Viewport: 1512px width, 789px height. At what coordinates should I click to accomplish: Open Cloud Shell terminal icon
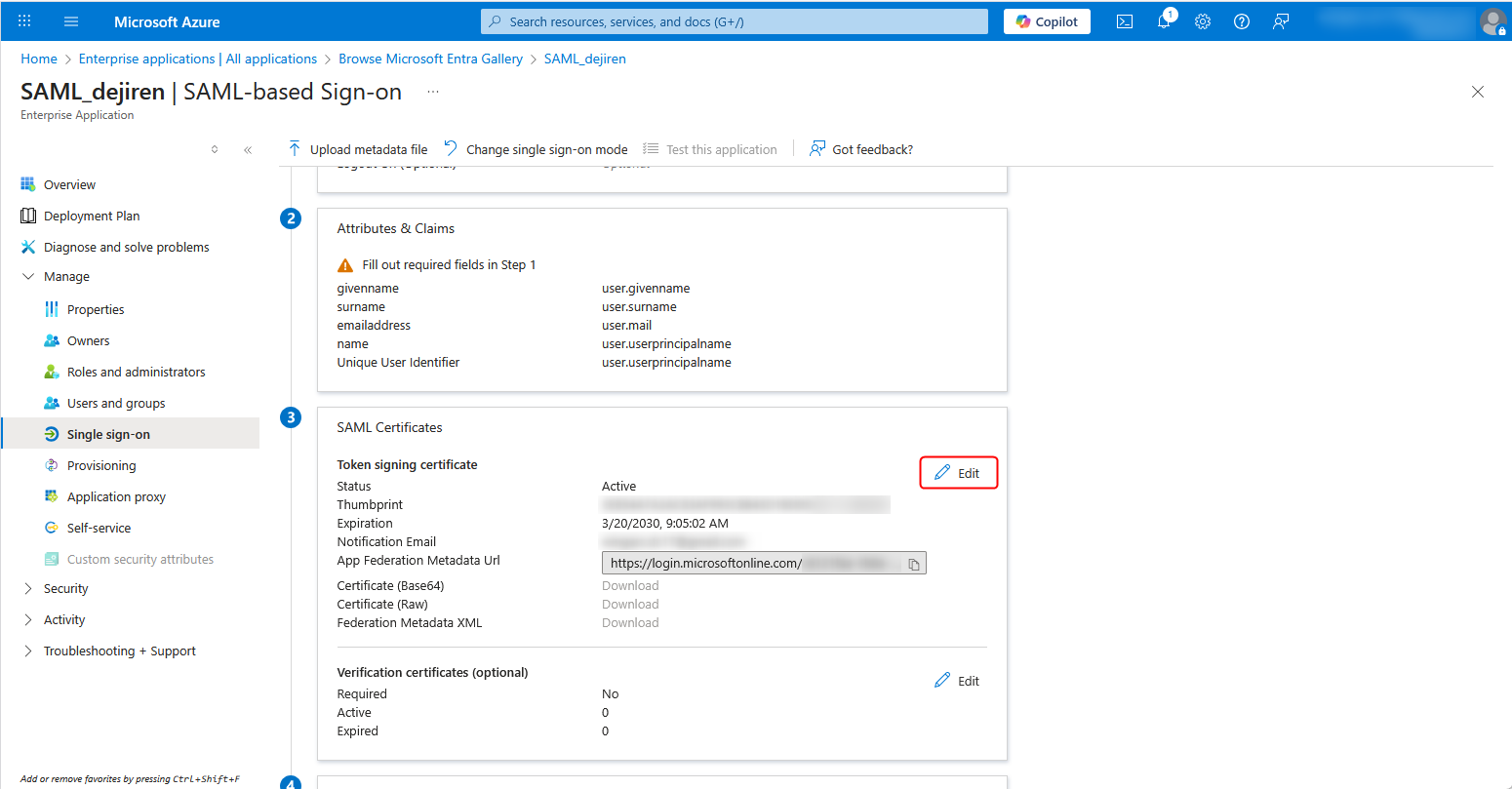pyautogui.click(x=1125, y=21)
